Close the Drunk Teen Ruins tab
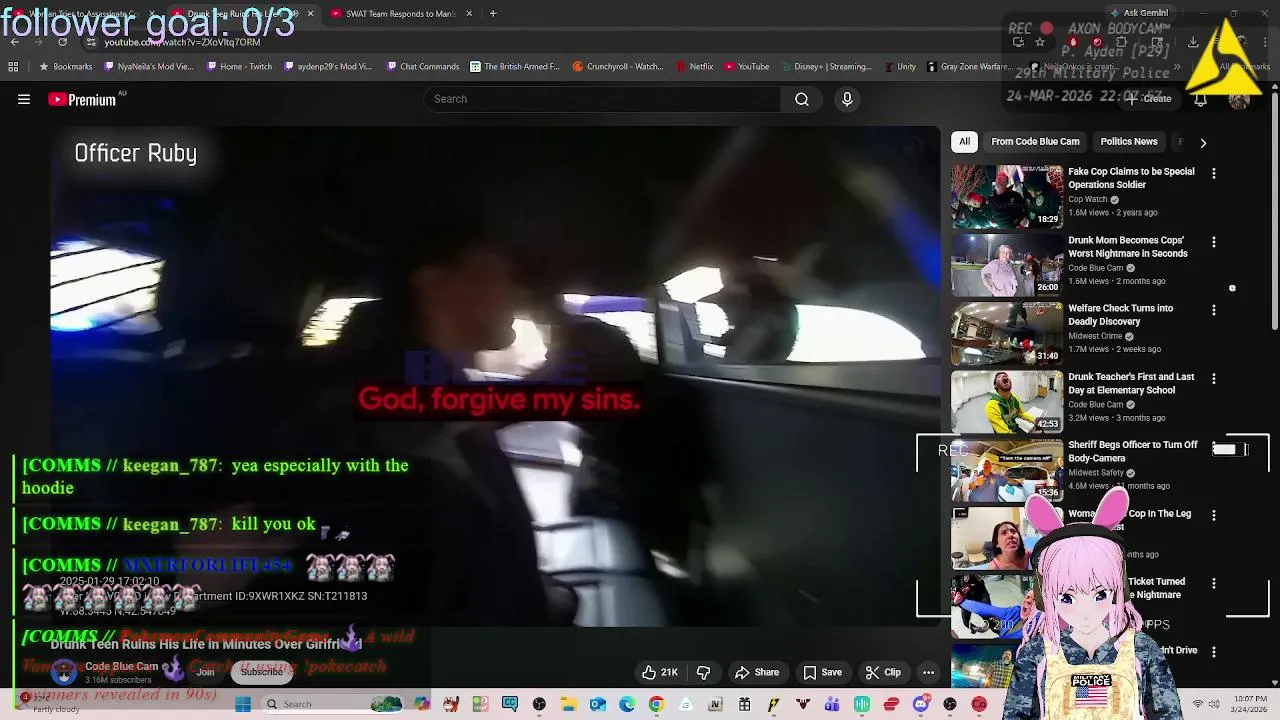 [x=310, y=14]
